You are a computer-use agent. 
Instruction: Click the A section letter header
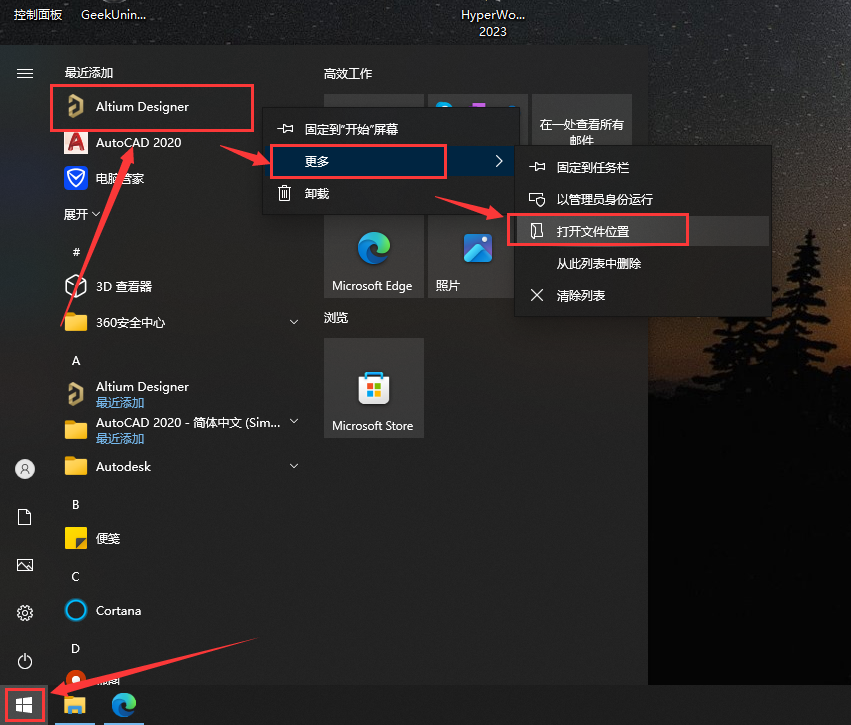pyautogui.click(x=76, y=360)
